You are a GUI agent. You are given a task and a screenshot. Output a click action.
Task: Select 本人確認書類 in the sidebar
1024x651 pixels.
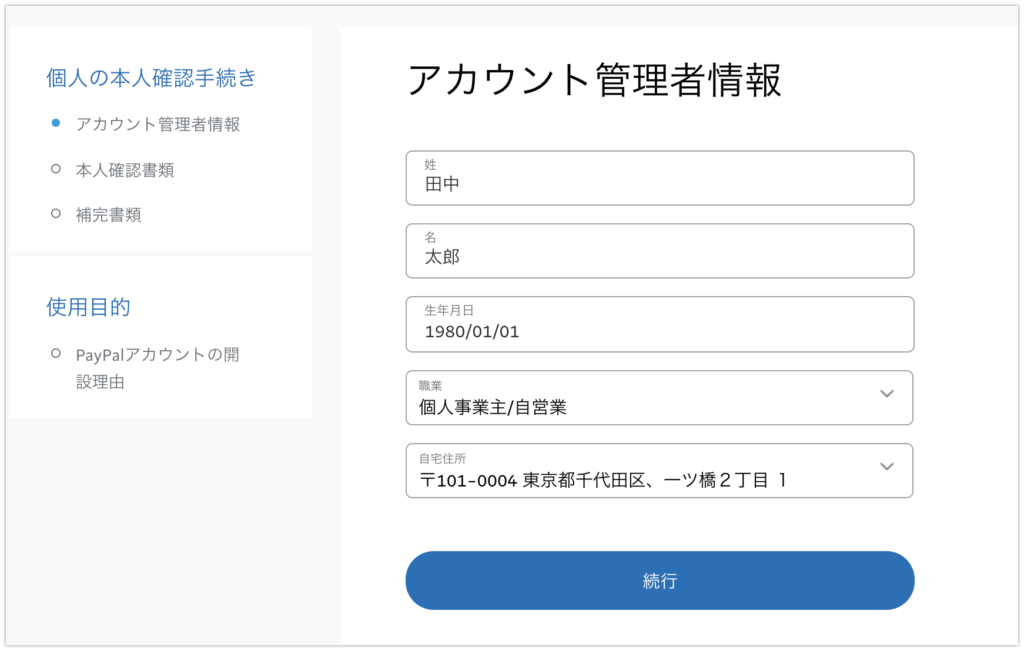tap(125, 170)
